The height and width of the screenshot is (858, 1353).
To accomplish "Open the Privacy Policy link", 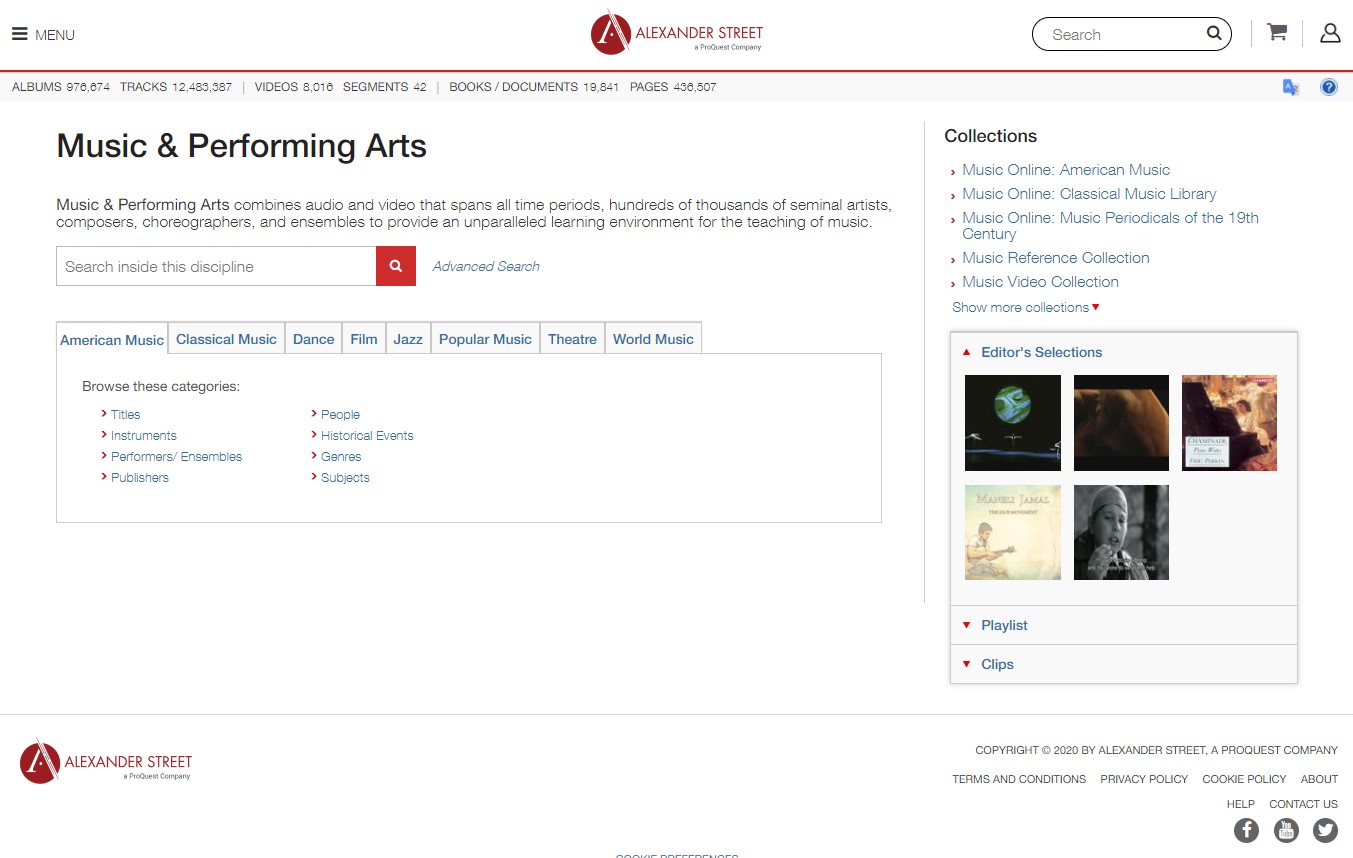I will pos(1144,779).
